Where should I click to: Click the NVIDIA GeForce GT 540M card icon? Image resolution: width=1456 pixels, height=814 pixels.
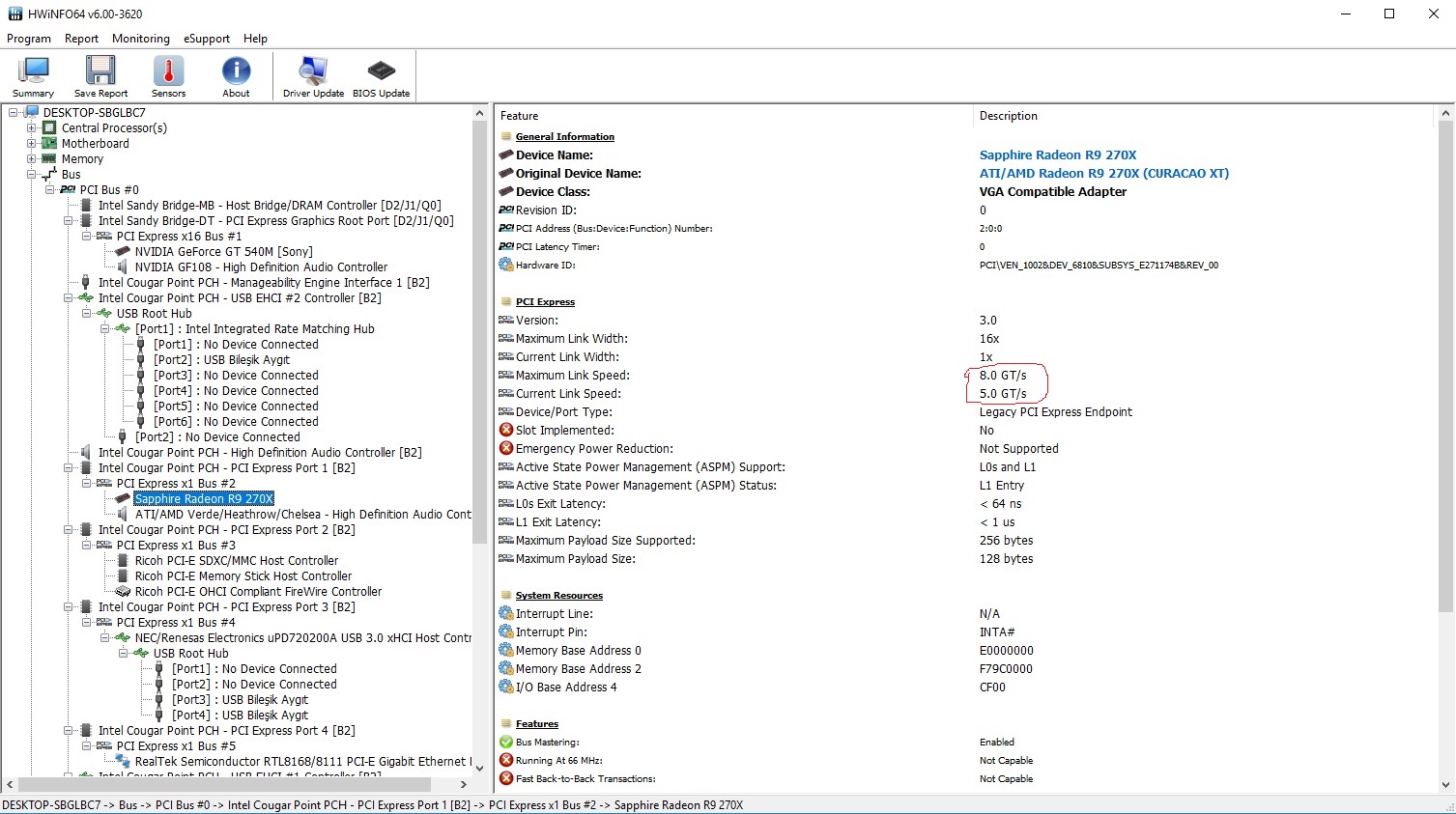click(x=123, y=251)
